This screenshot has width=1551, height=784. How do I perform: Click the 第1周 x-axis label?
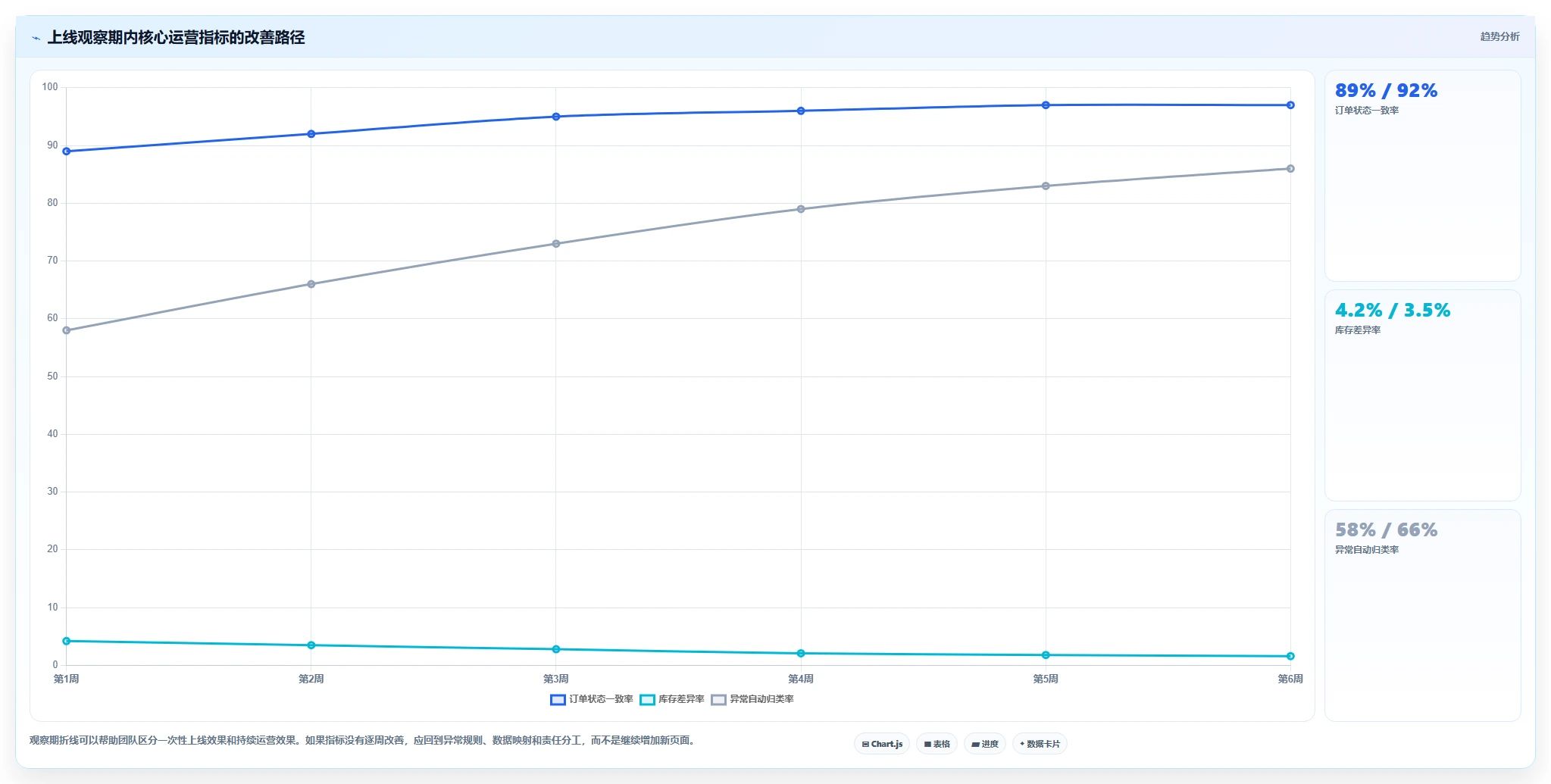pos(67,679)
